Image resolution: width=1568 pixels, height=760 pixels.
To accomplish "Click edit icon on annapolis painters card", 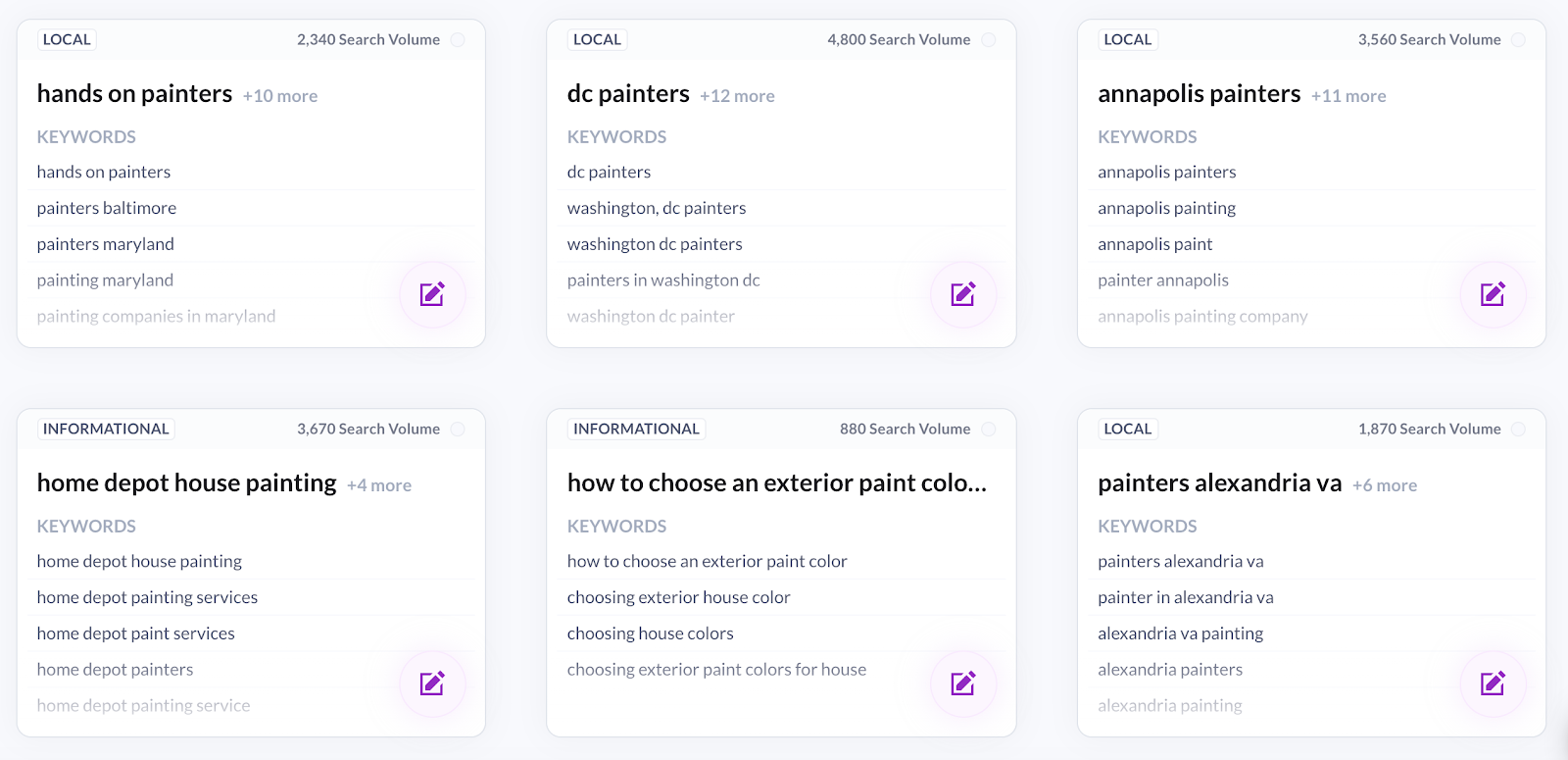I will coord(1493,294).
